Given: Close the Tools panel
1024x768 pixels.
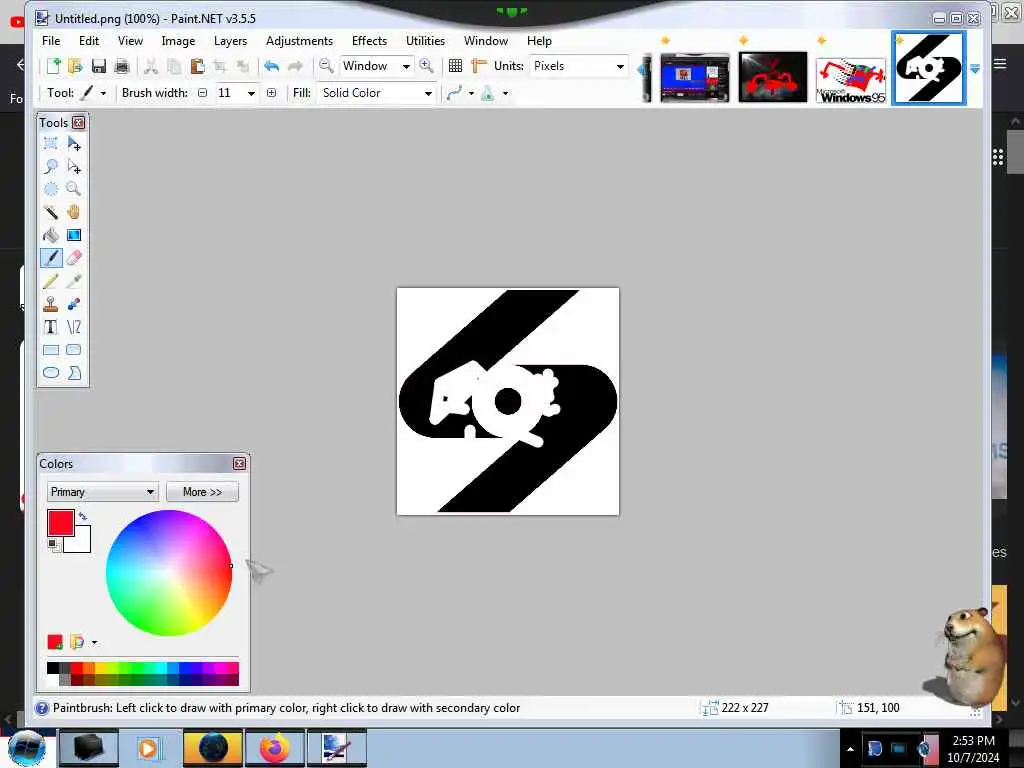Looking at the screenshot, I should click(x=78, y=123).
